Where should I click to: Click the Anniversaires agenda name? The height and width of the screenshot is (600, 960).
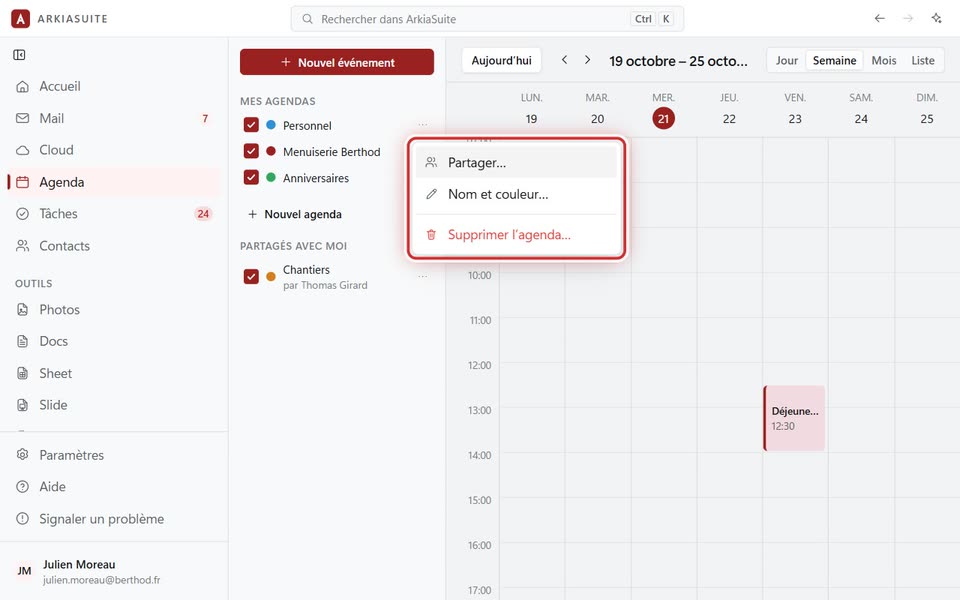(x=316, y=178)
